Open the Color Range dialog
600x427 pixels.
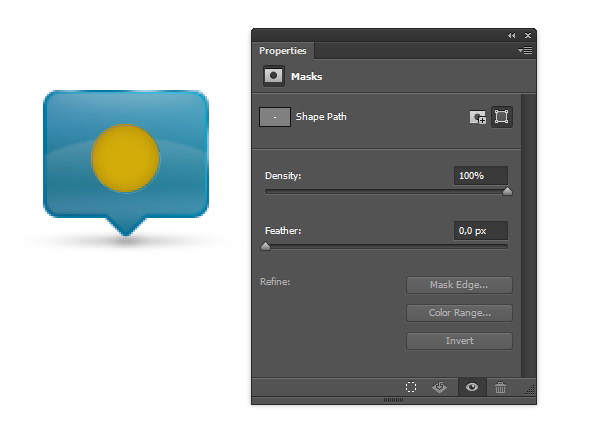point(459,313)
